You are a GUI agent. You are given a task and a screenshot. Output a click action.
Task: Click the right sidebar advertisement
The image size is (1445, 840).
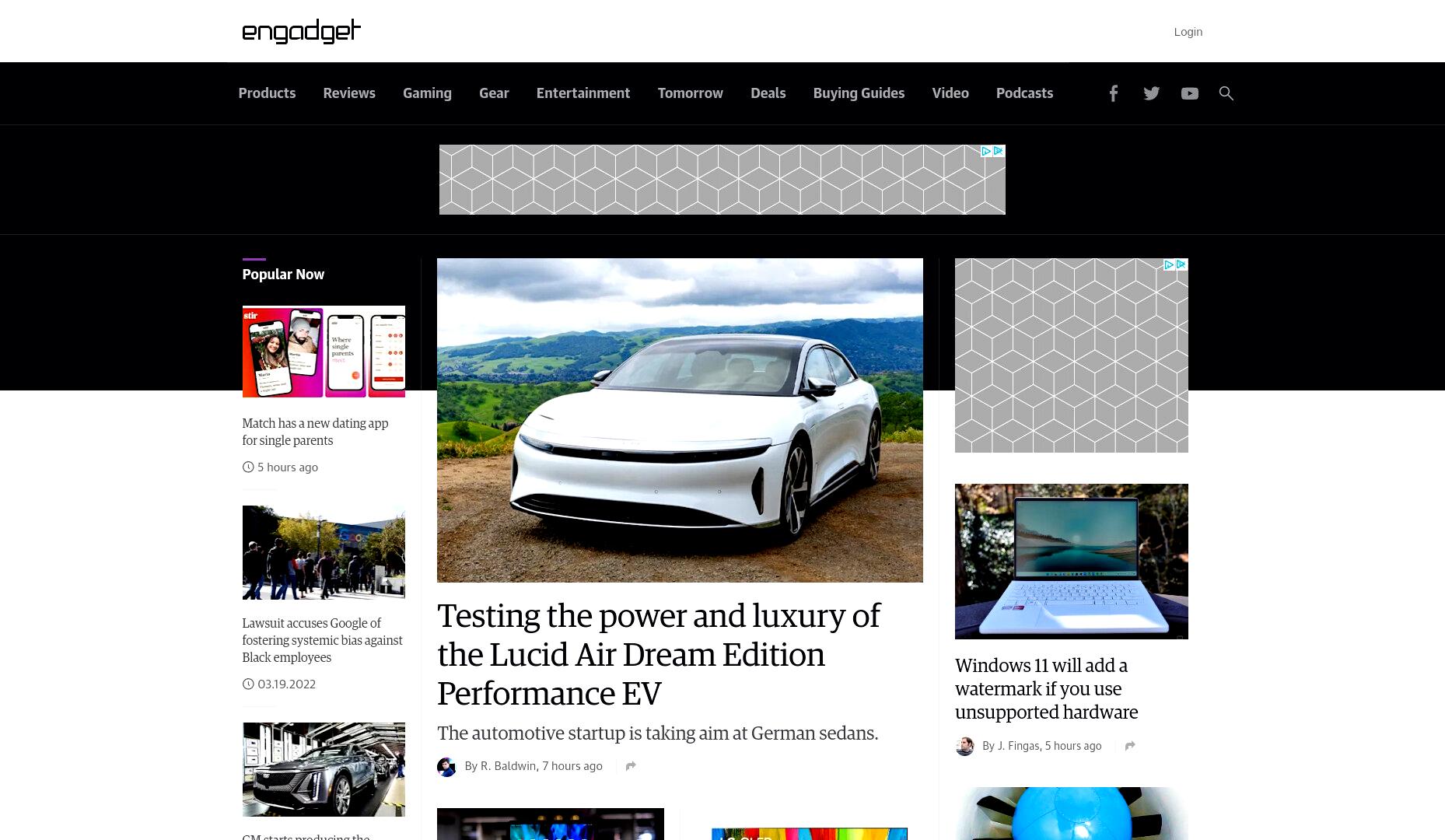[x=1072, y=355]
